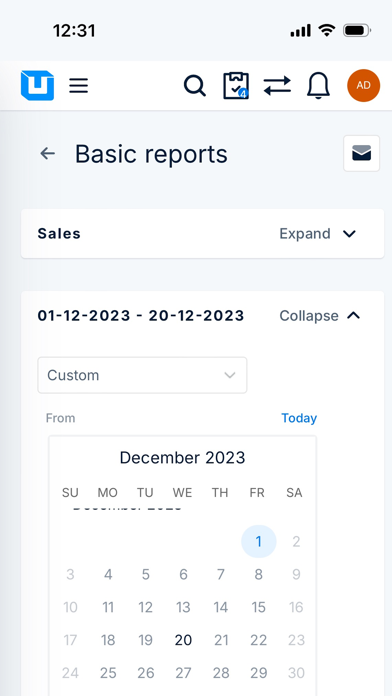This screenshot has width=392, height=696.
Task: Open the app logo home icon
Action: click(37, 86)
